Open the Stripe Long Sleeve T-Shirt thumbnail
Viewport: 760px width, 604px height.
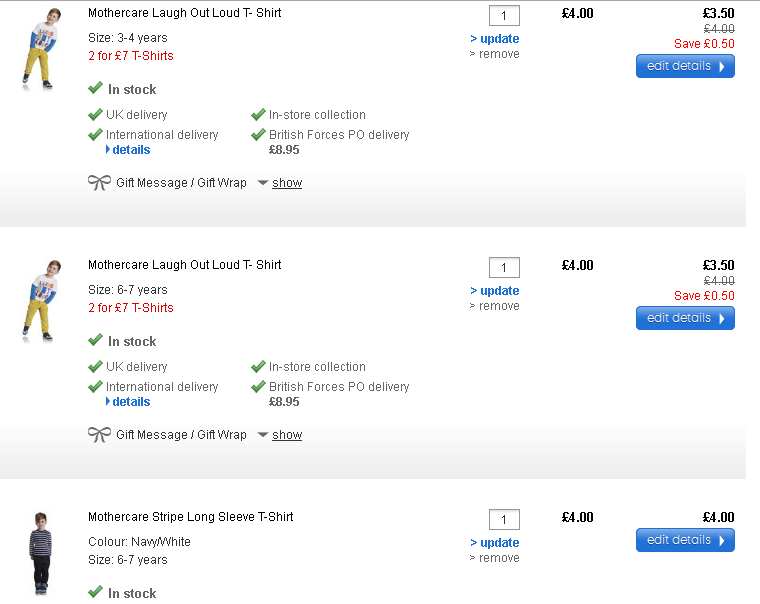tap(40, 552)
